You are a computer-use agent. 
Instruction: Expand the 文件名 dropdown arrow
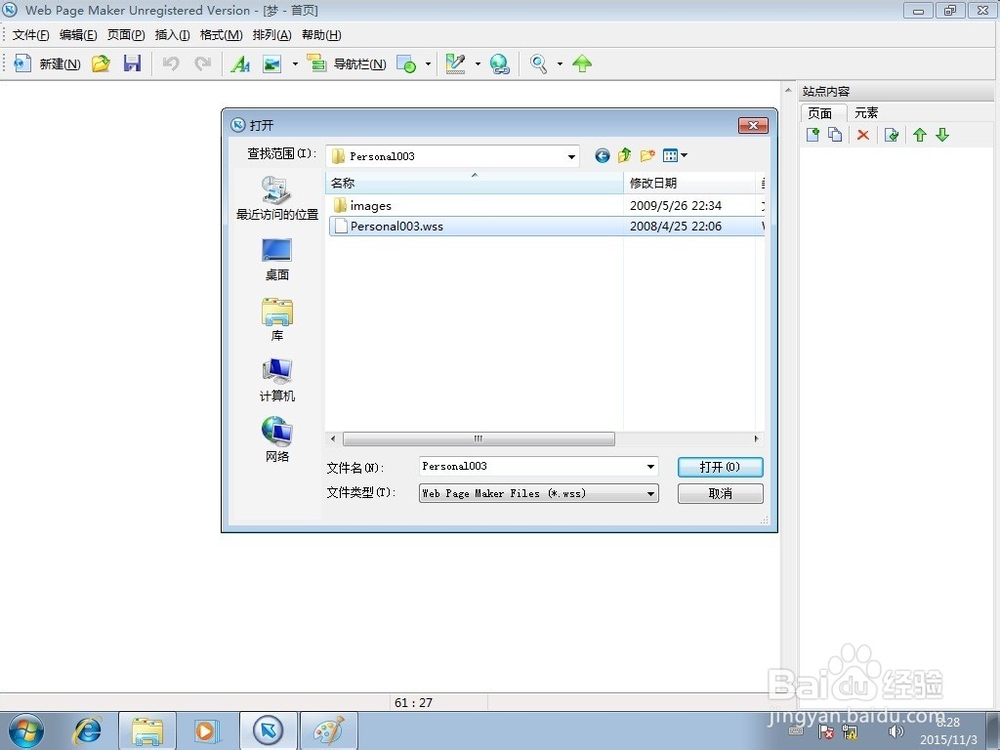(651, 467)
